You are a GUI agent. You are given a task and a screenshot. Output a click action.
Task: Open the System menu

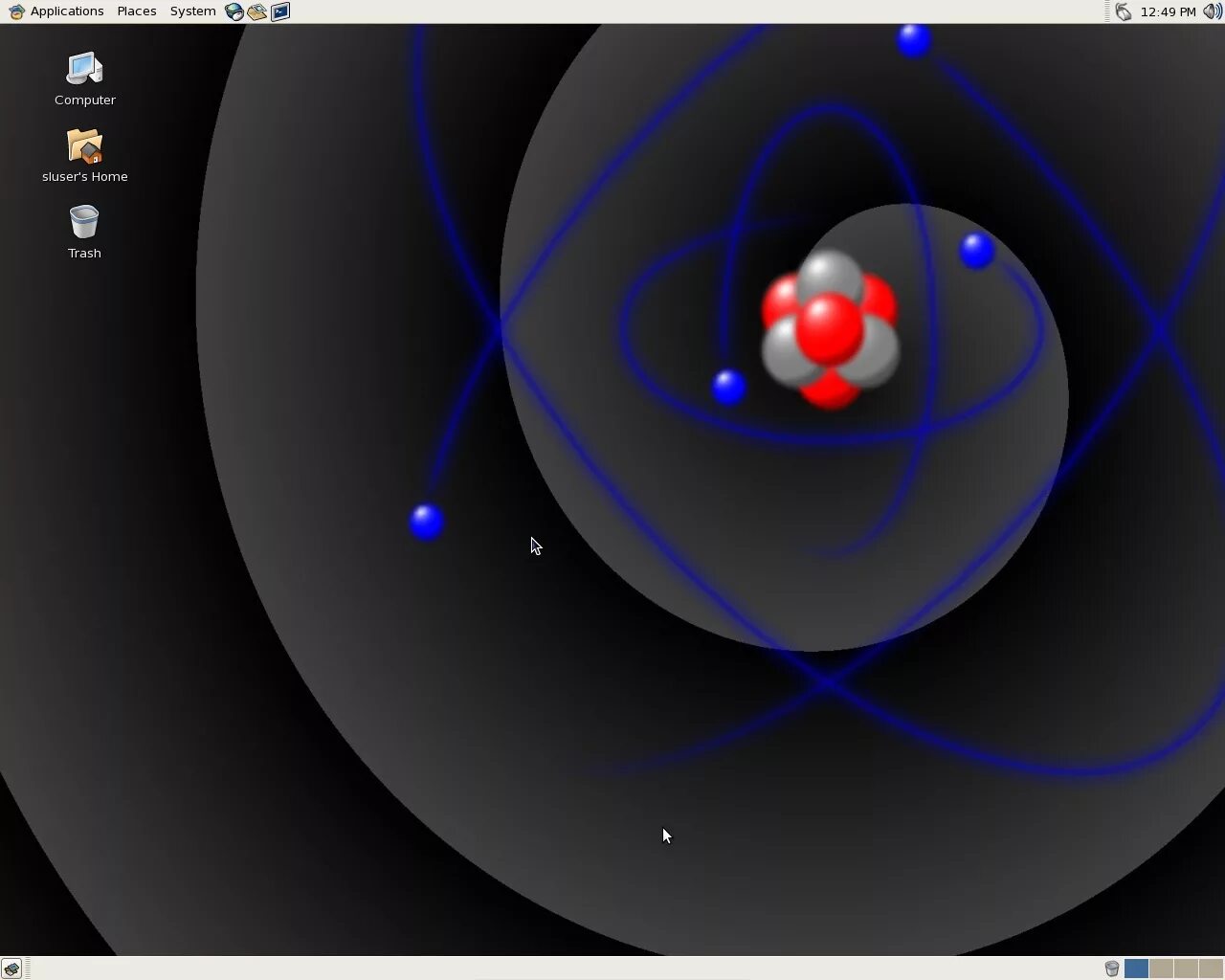pos(192,11)
